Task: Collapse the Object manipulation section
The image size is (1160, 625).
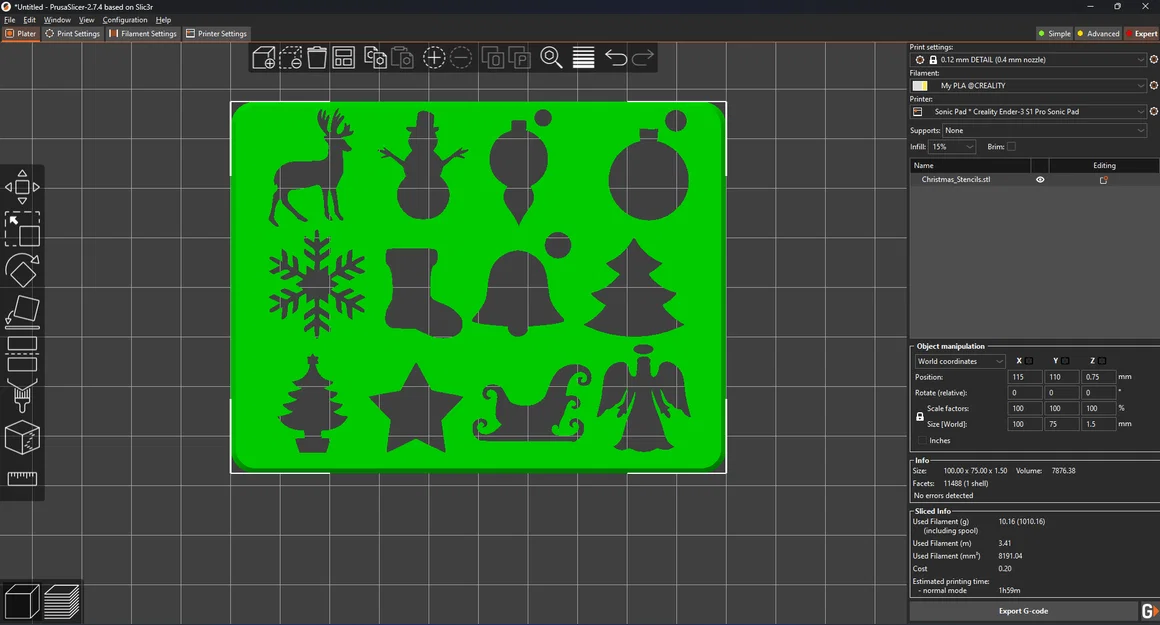Action: 950,346
